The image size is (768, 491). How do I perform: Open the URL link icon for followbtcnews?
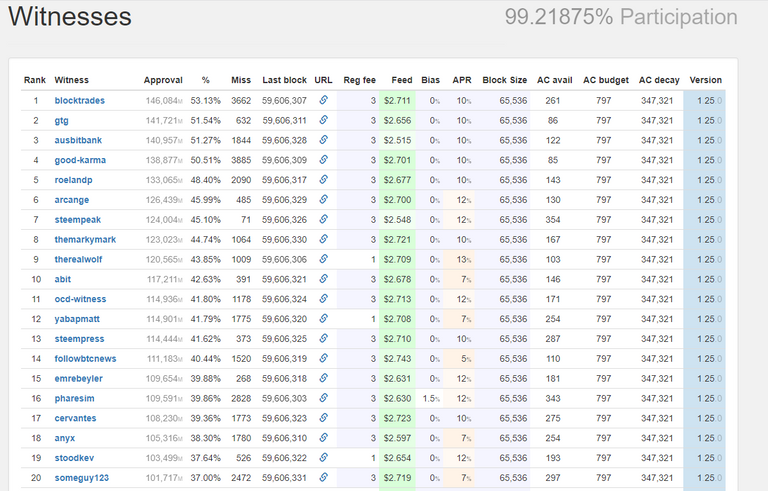(x=323, y=358)
